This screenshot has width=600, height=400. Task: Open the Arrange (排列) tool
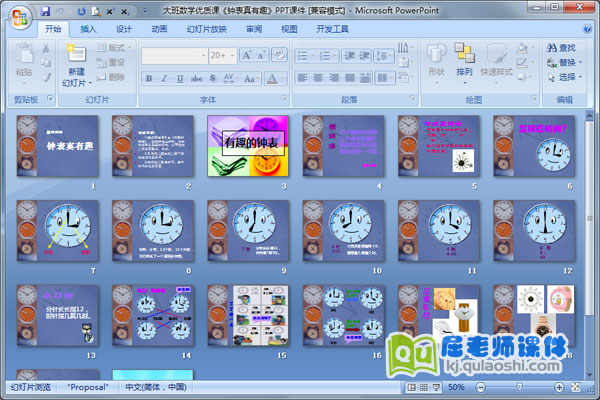tap(464, 60)
